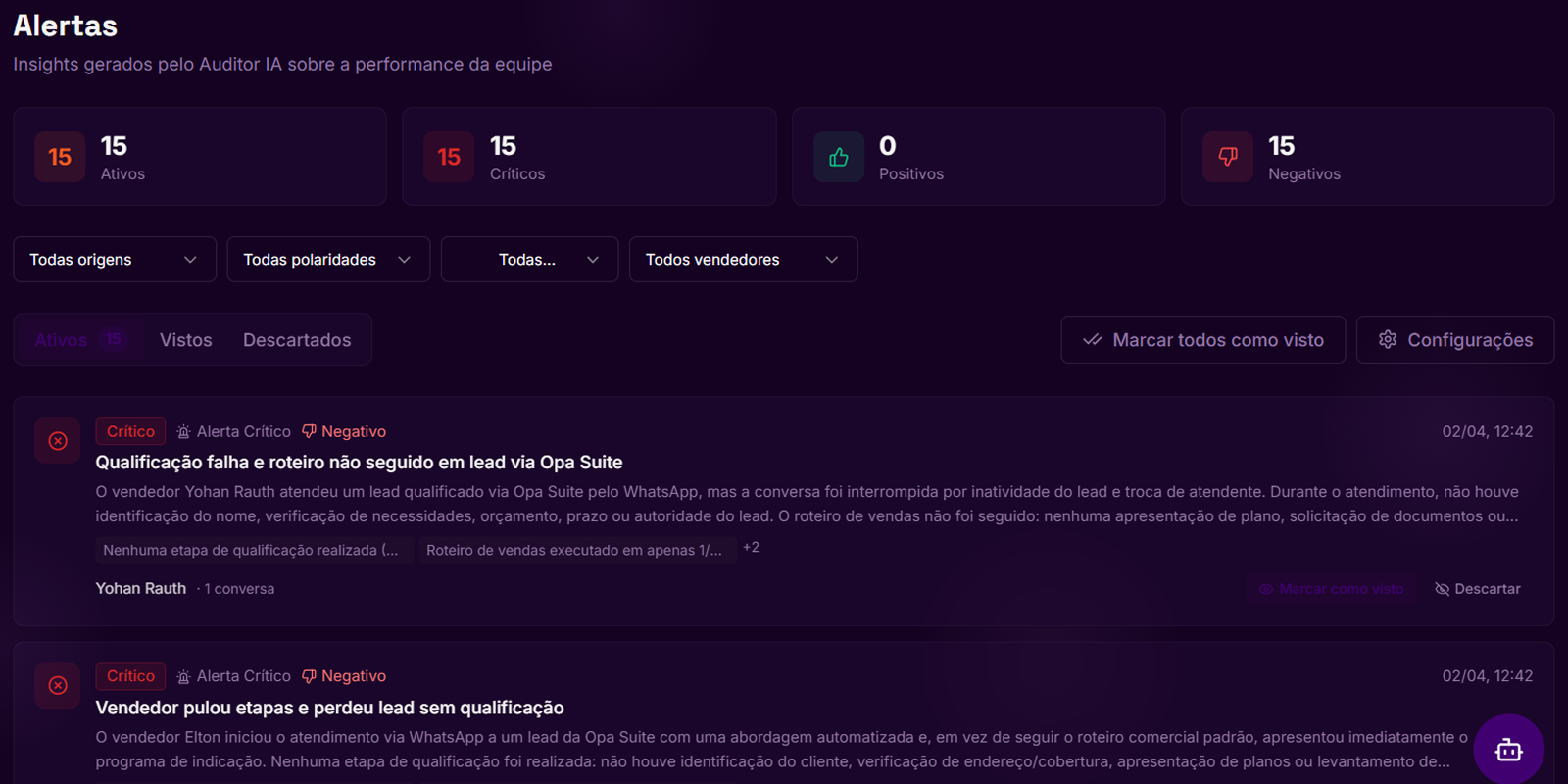Click the gear icon in Configurações
Viewport: 1568px width, 784px height.
pyautogui.click(x=1387, y=339)
